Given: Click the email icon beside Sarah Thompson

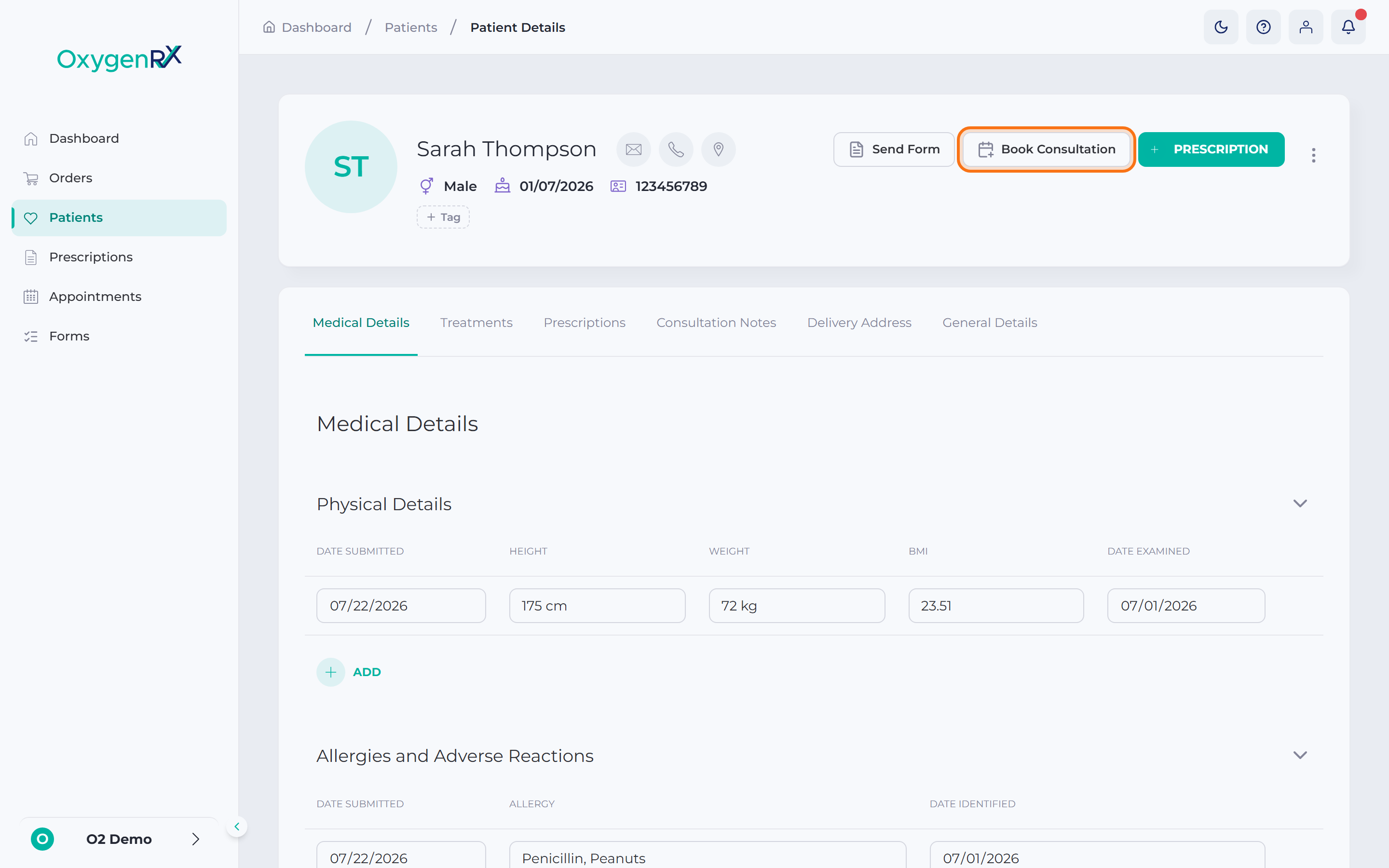Looking at the screenshot, I should tap(634, 149).
